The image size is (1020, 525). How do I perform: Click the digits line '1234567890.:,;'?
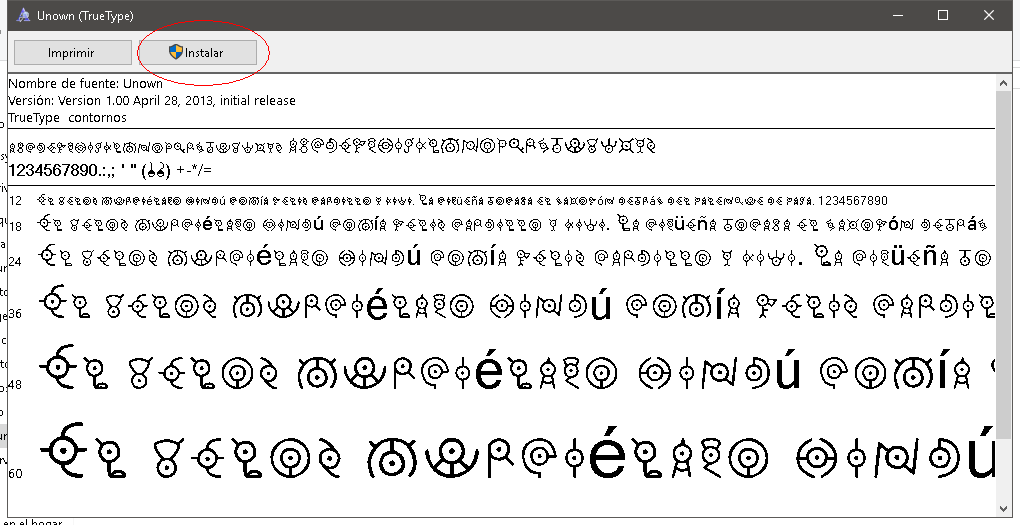click(109, 171)
